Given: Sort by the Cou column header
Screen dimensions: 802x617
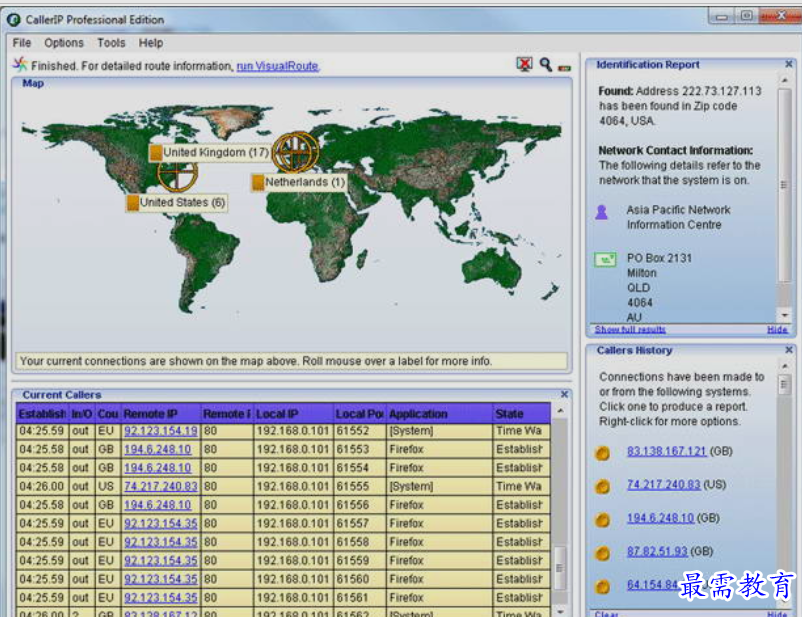Looking at the screenshot, I should (x=108, y=413).
